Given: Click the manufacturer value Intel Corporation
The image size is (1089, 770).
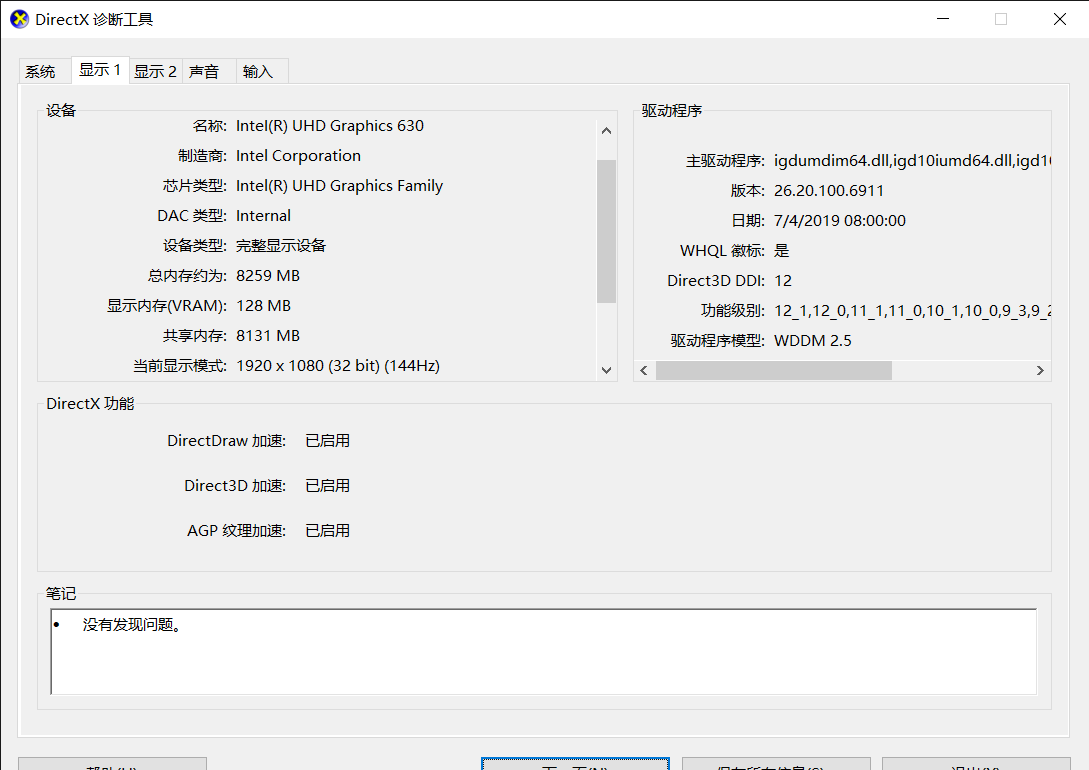Looking at the screenshot, I should click(299, 156).
